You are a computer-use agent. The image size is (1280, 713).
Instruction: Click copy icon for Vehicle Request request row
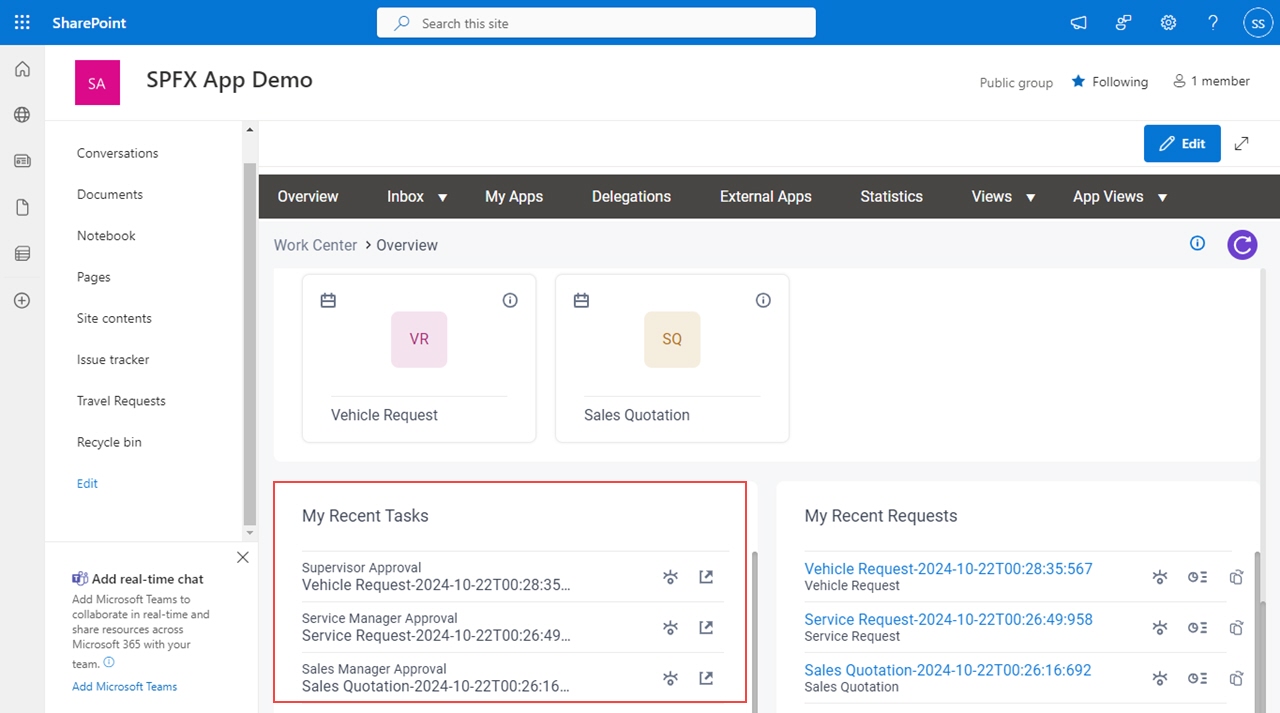click(1236, 577)
